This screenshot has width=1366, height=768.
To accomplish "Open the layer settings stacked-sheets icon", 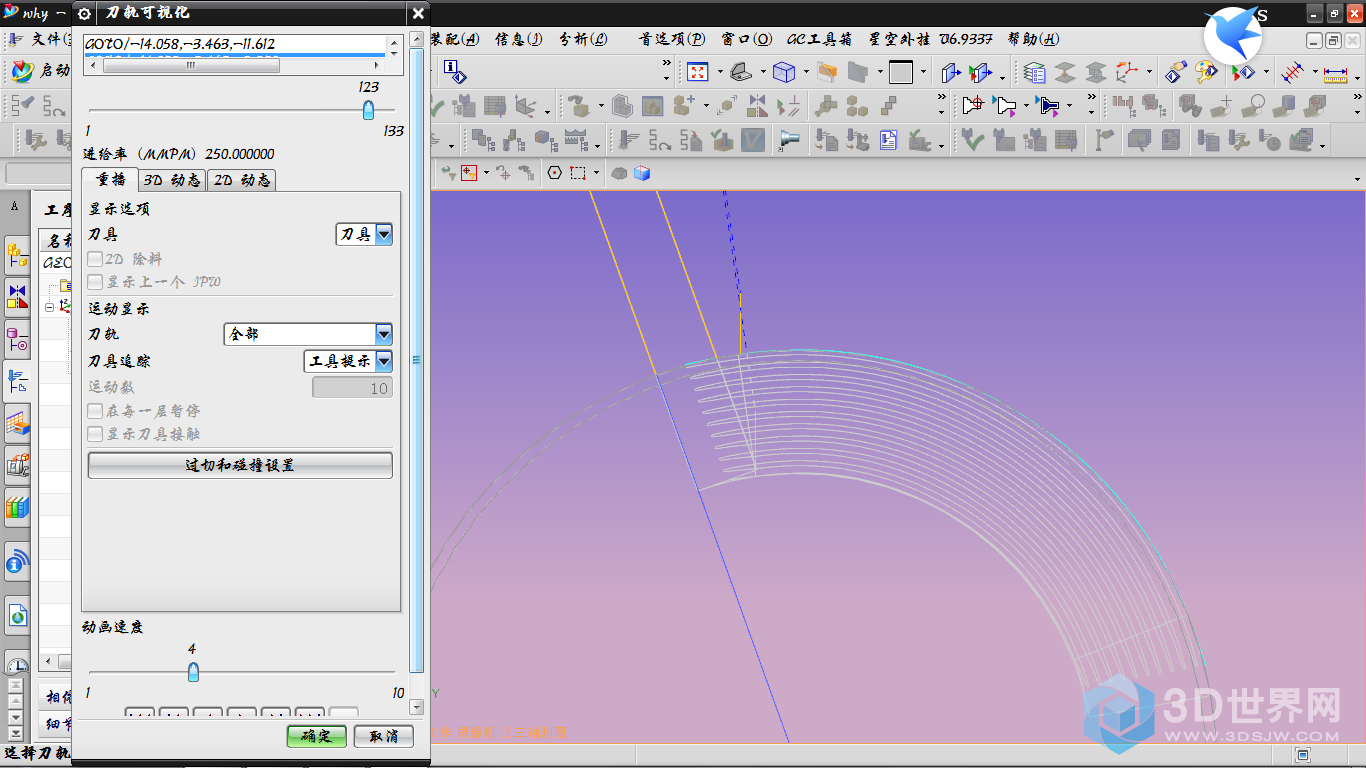I will pos(1035,72).
